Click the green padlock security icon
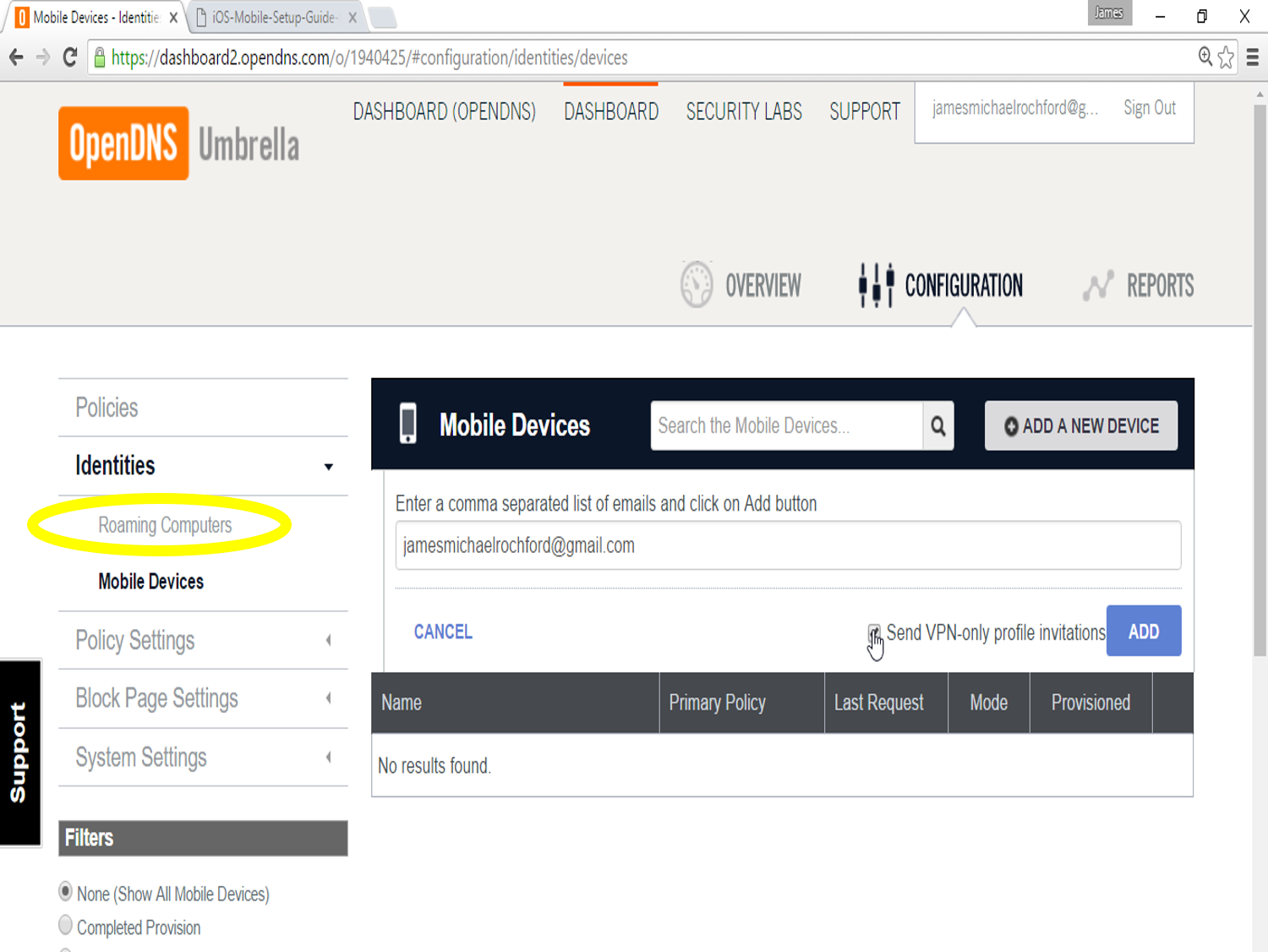 (x=100, y=57)
